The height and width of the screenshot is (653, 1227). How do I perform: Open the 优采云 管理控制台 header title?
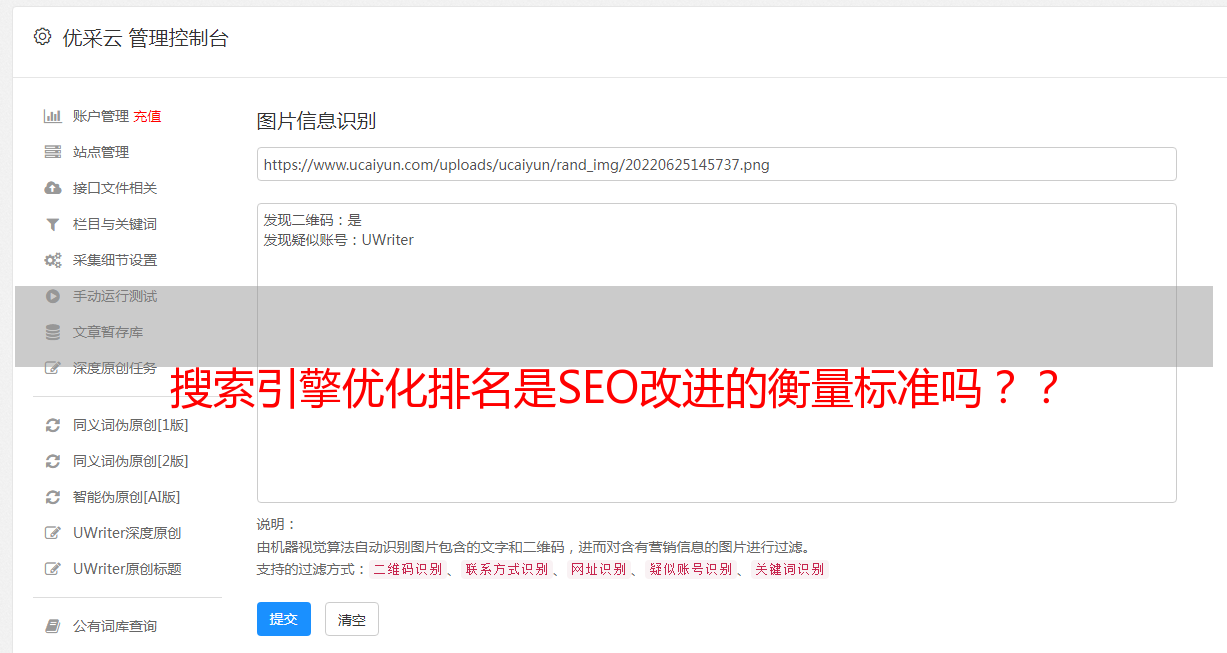(x=145, y=38)
